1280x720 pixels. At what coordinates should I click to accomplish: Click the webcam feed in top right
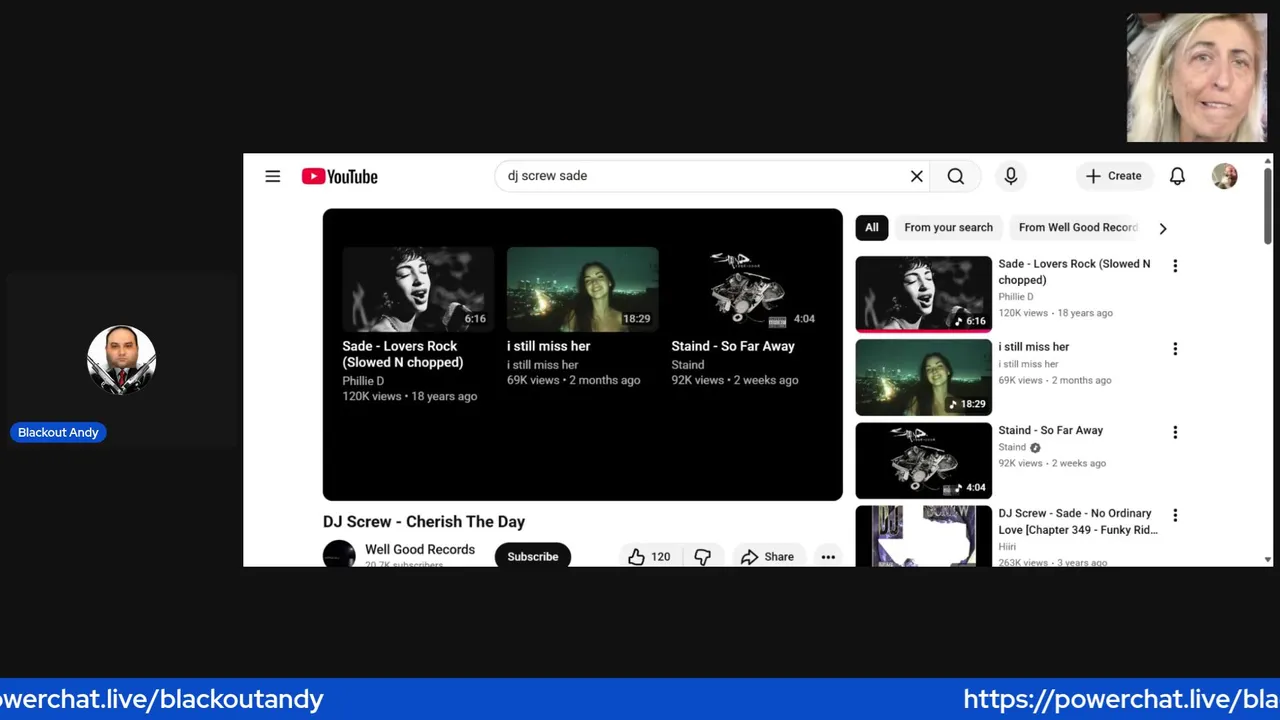pos(1197,77)
